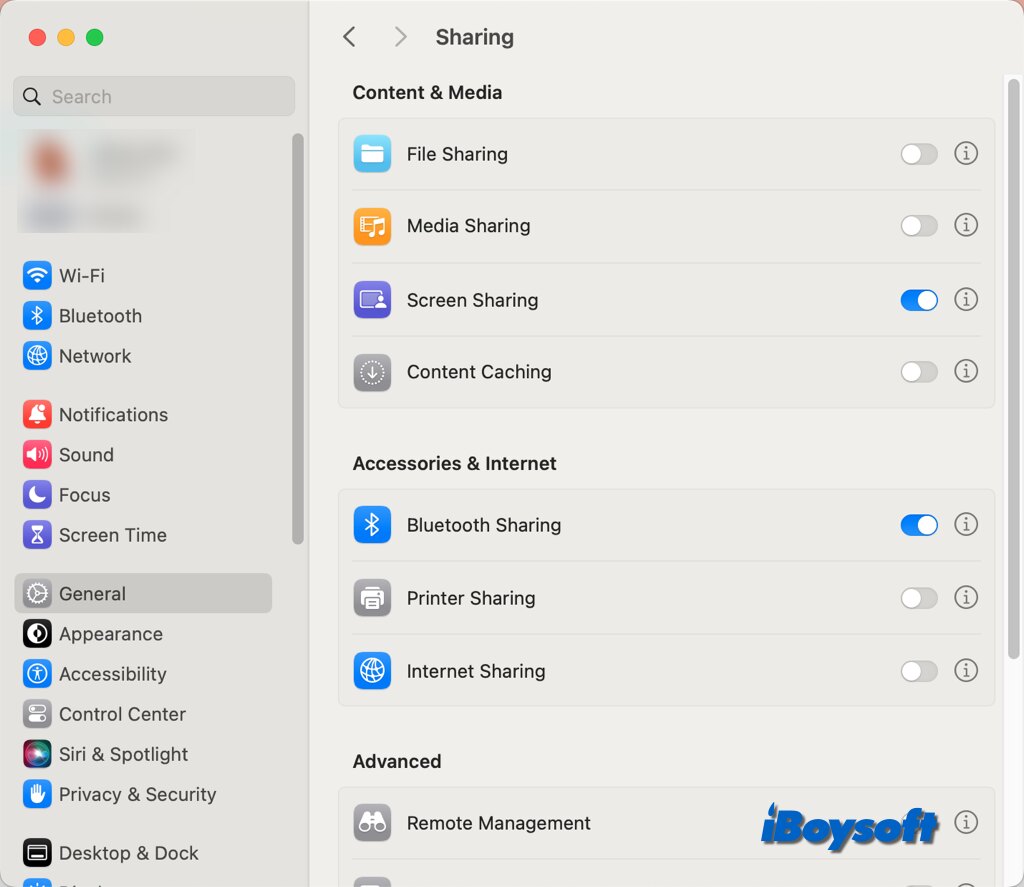Click the Bluetooth Sharing icon
The image size is (1024, 887).
coord(372,524)
